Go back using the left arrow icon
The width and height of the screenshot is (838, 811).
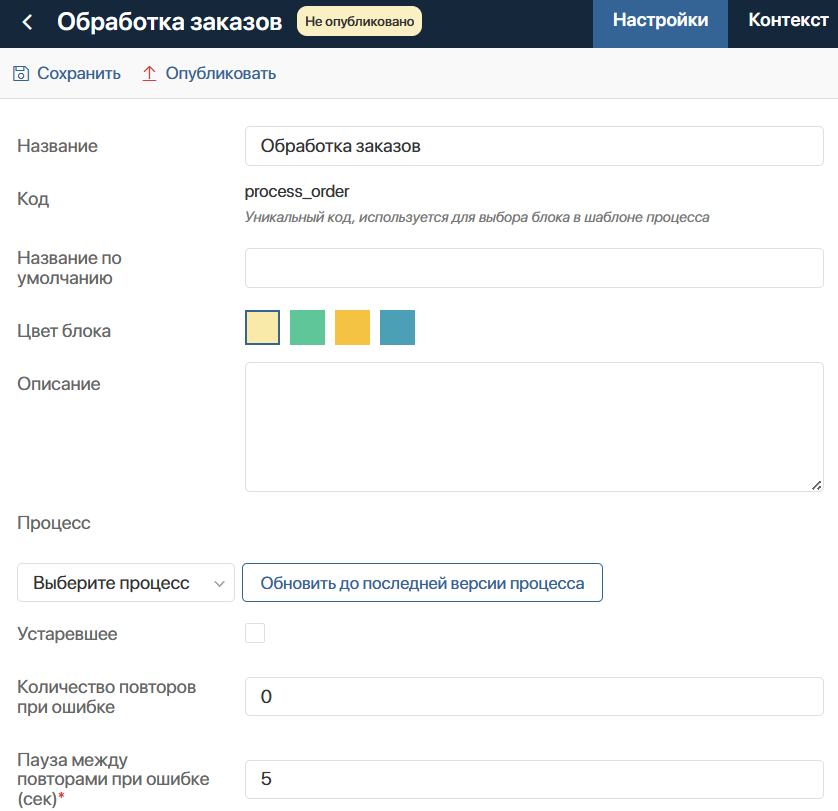click(27, 22)
